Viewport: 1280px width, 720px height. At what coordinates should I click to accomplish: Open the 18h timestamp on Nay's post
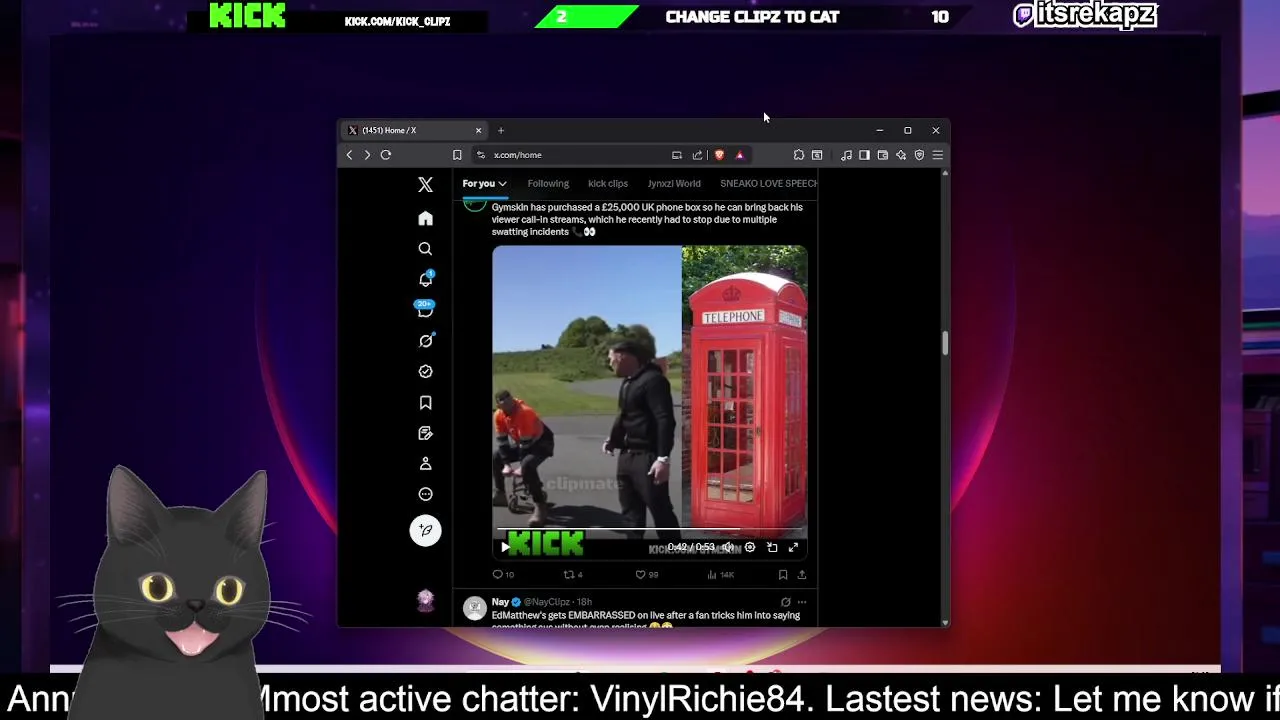tap(584, 602)
